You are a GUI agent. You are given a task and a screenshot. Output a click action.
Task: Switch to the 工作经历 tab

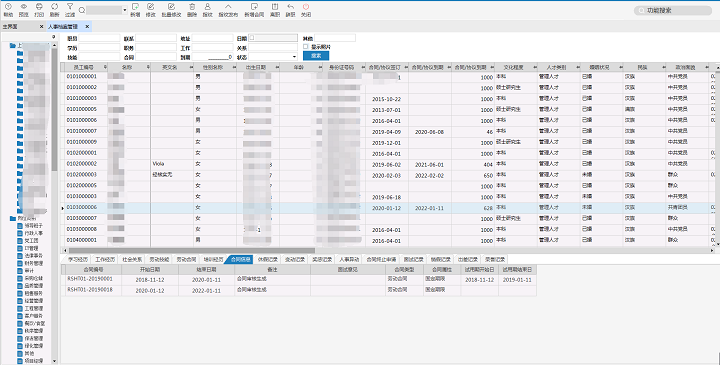click(105, 259)
